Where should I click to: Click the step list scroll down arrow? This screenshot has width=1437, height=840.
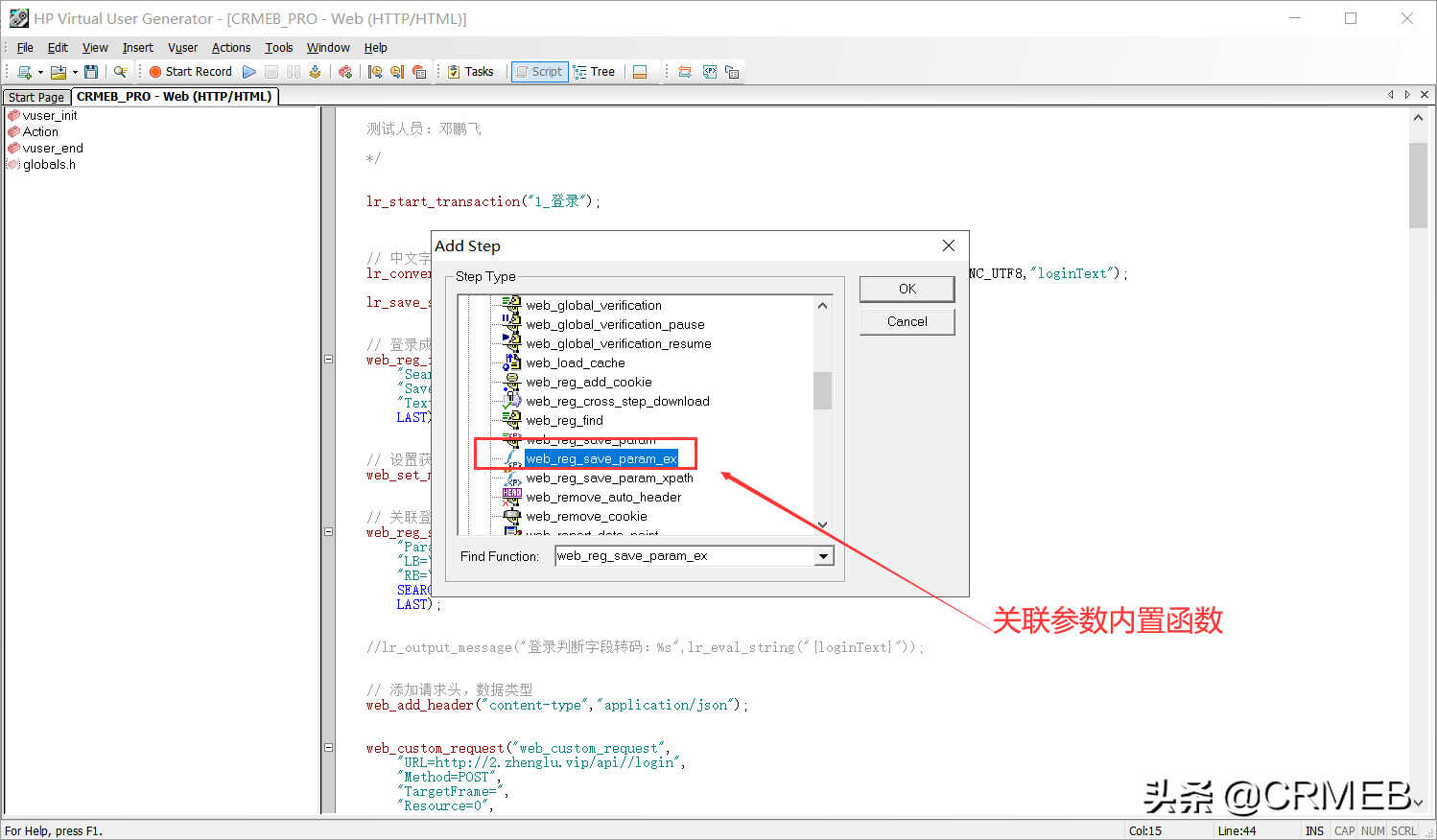822,525
